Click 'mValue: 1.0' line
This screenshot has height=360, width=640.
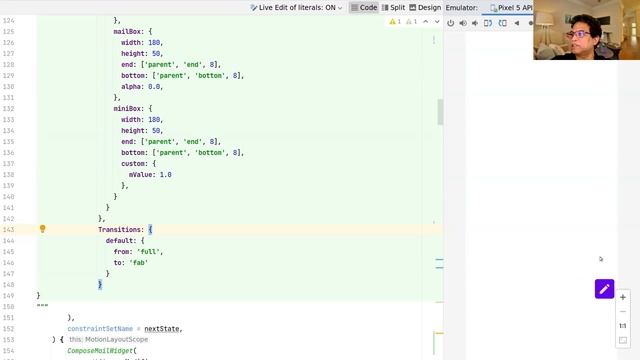point(150,175)
